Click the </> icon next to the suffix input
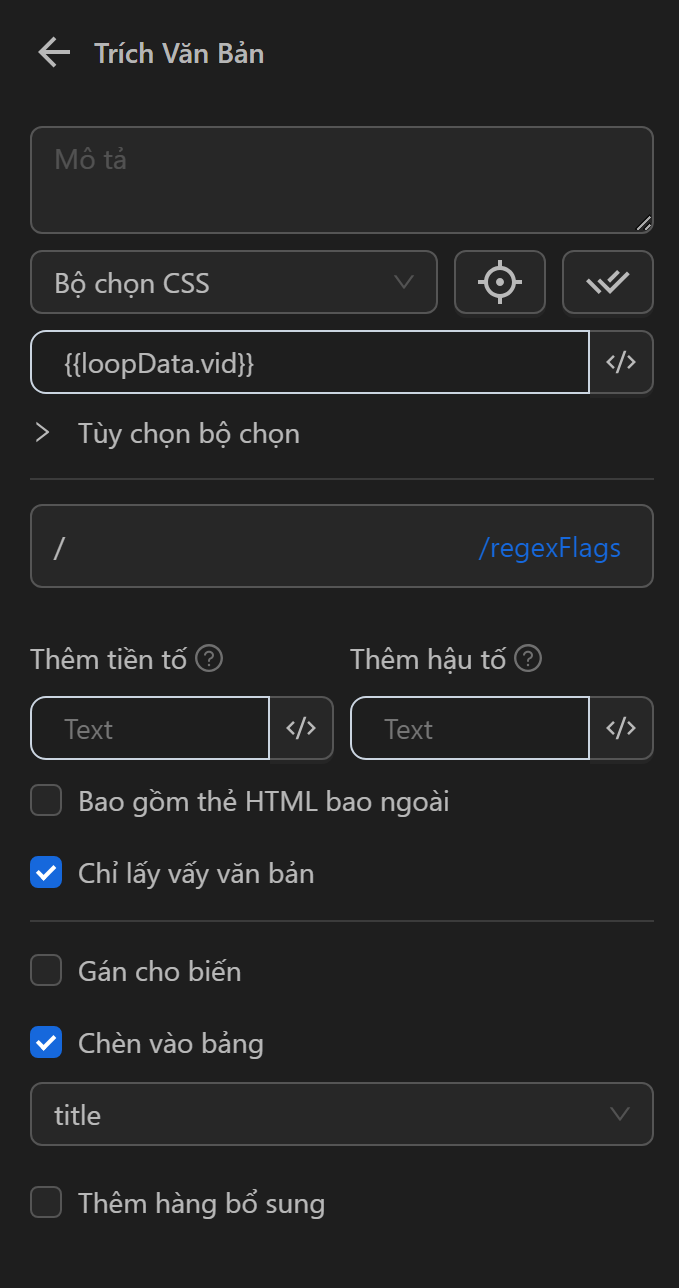 621,728
